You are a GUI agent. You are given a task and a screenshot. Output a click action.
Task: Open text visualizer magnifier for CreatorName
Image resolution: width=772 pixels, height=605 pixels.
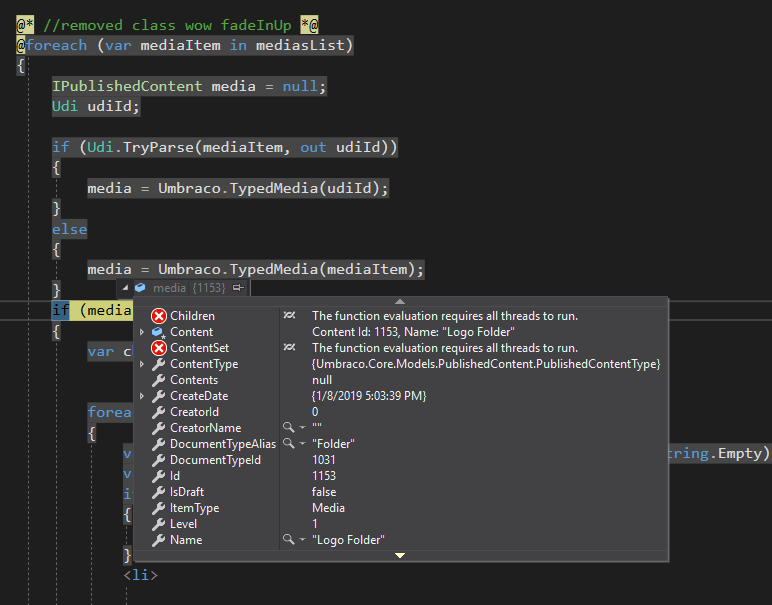coord(288,428)
